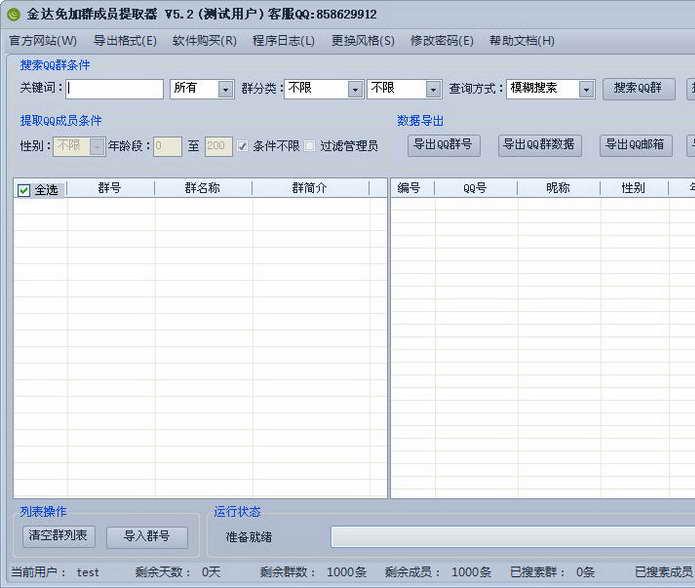Click the 搜索QQ群 button
The image size is (695, 588).
638,89
